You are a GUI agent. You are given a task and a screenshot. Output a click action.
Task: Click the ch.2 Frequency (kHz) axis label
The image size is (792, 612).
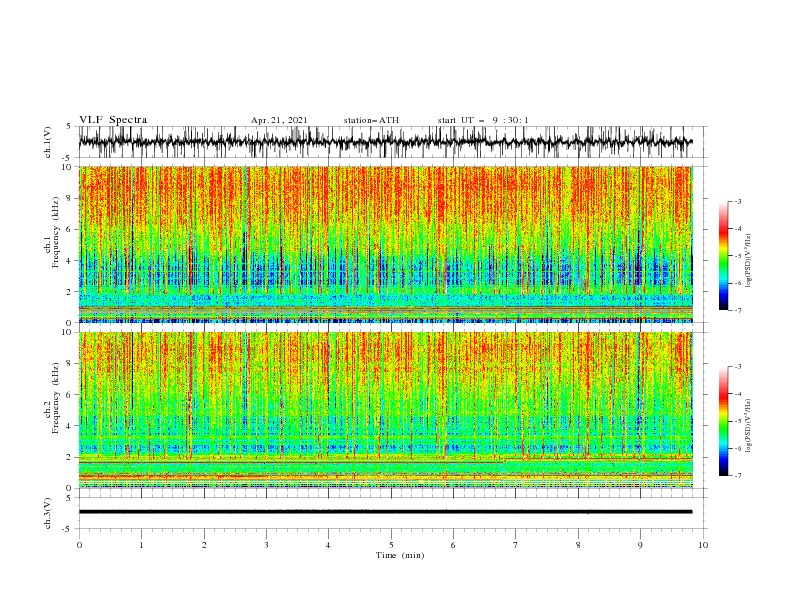point(52,397)
